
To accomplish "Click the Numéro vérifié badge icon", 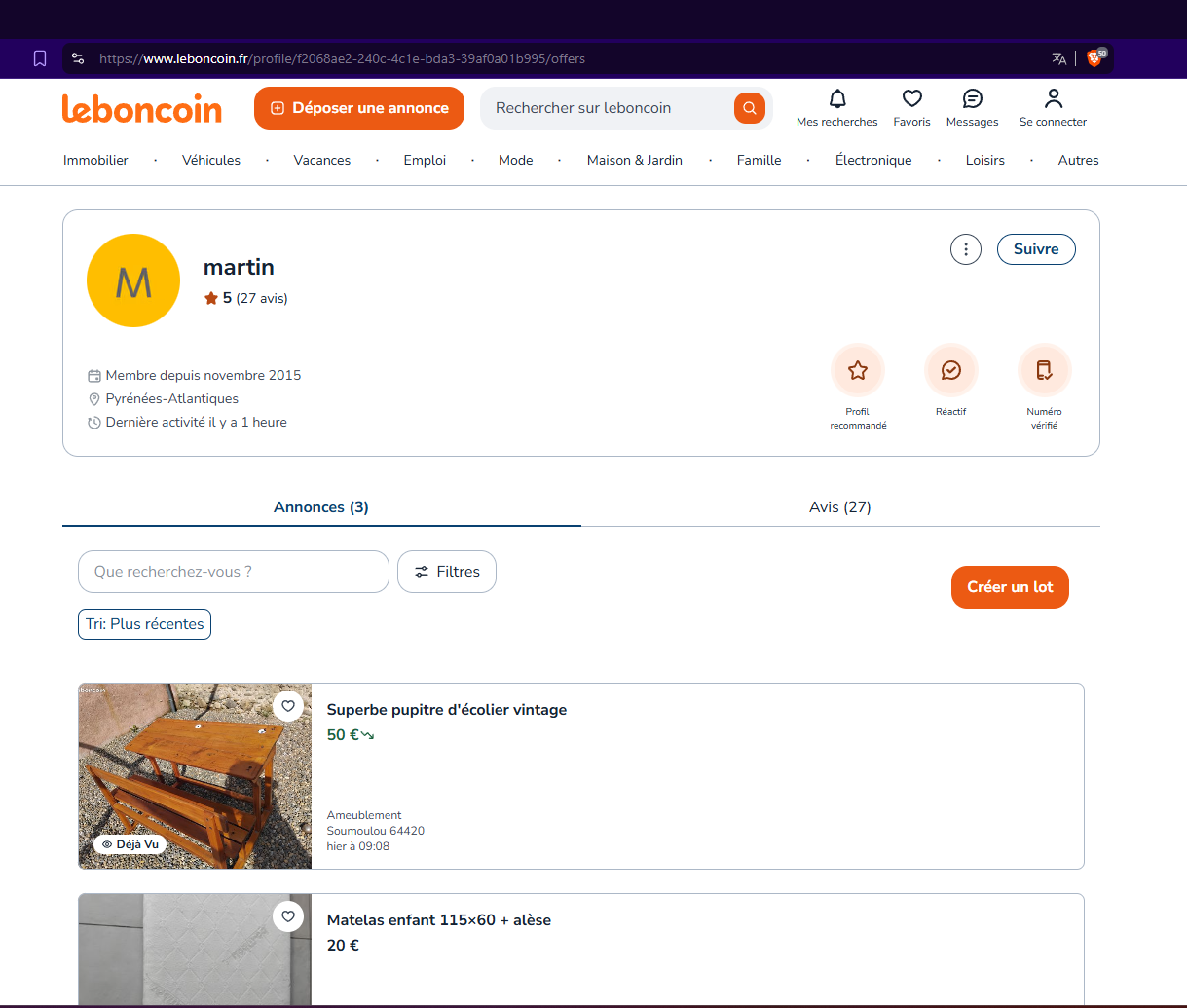I will coord(1045,370).
